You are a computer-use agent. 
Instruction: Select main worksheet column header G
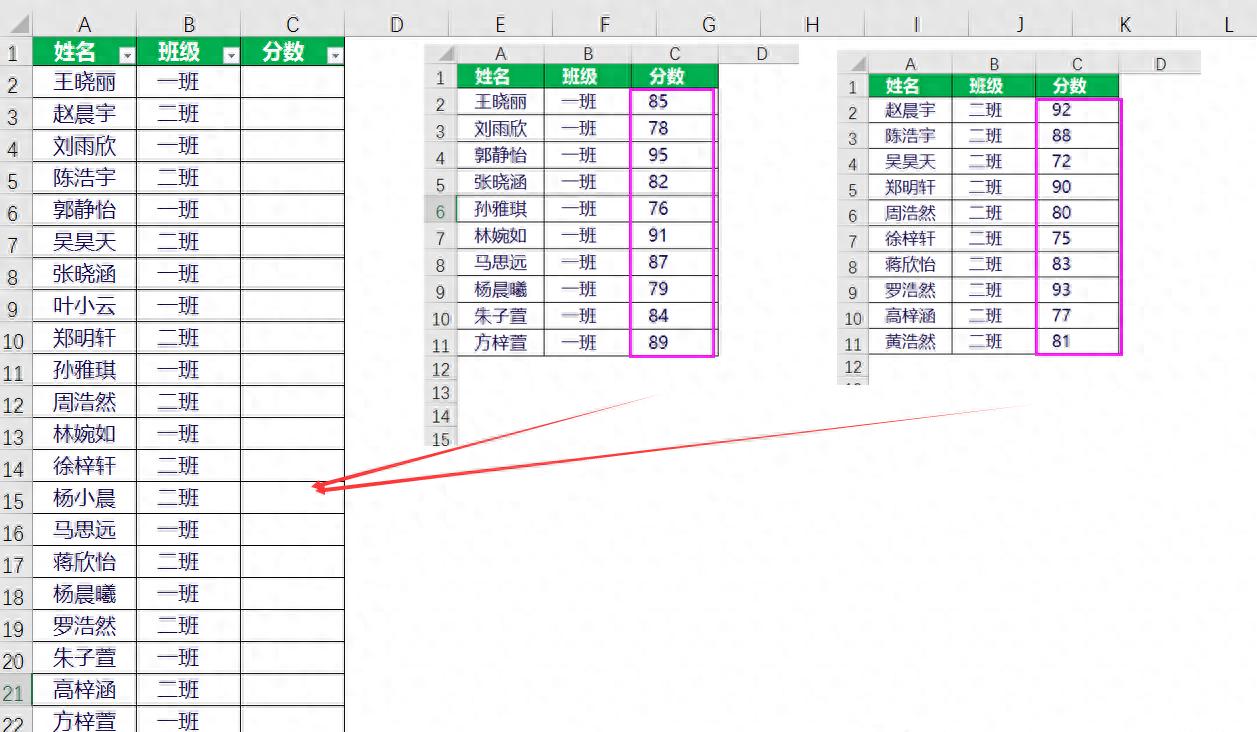(x=709, y=25)
